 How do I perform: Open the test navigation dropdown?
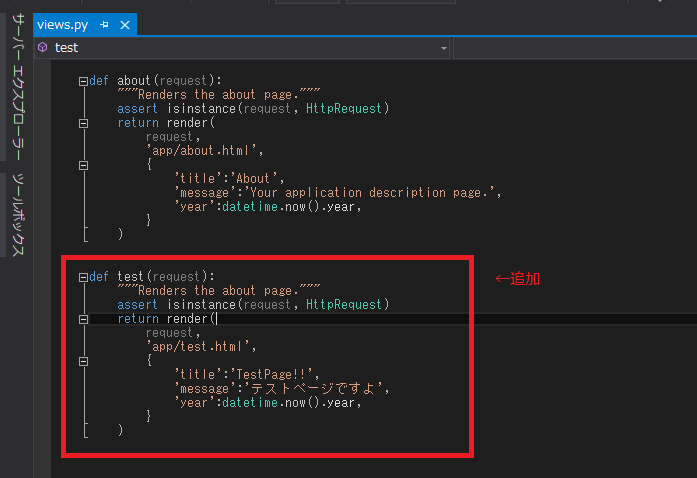pos(443,48)
